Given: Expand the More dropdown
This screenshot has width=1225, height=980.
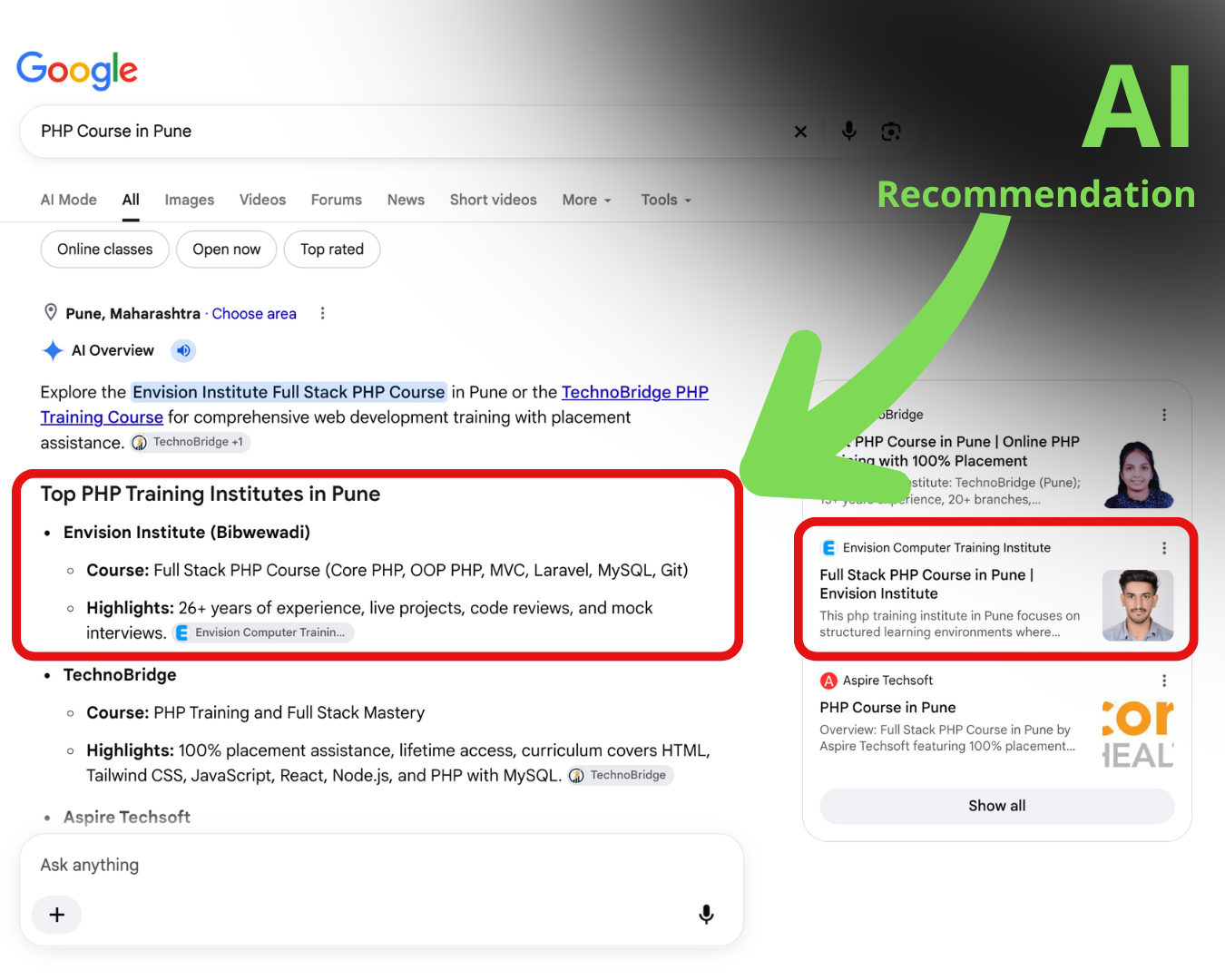Looking at the screenshot, I should pyautogui.click(x=587, y=200).
